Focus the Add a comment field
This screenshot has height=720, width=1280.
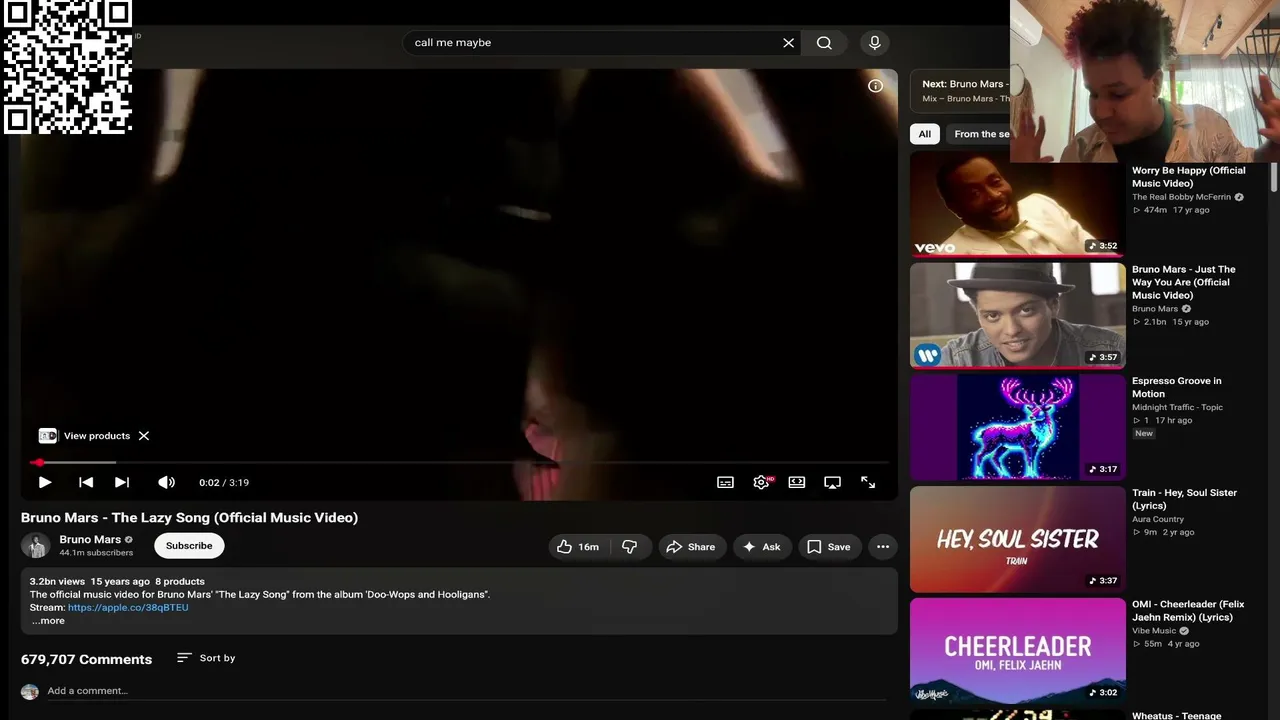466,691
